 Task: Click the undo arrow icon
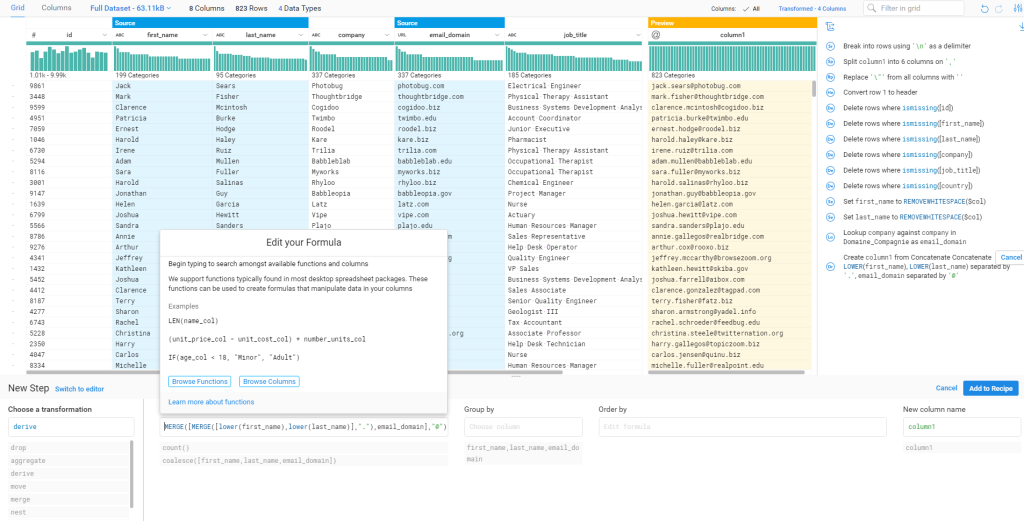[985, 8]
